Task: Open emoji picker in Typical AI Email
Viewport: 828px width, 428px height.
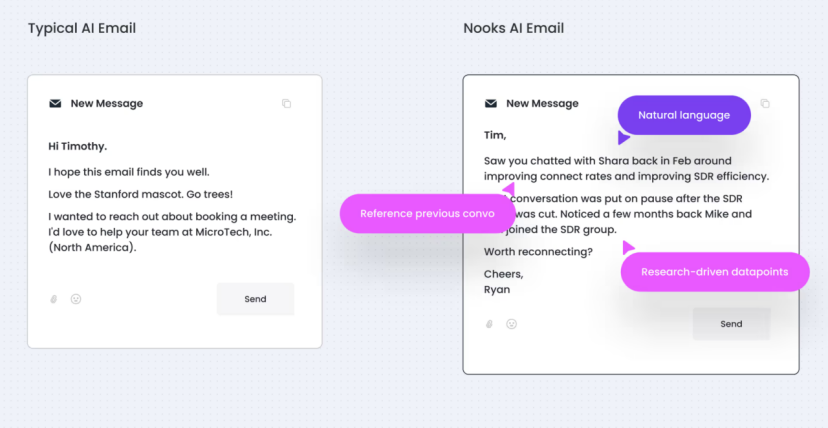Action: tap(76, 299)
